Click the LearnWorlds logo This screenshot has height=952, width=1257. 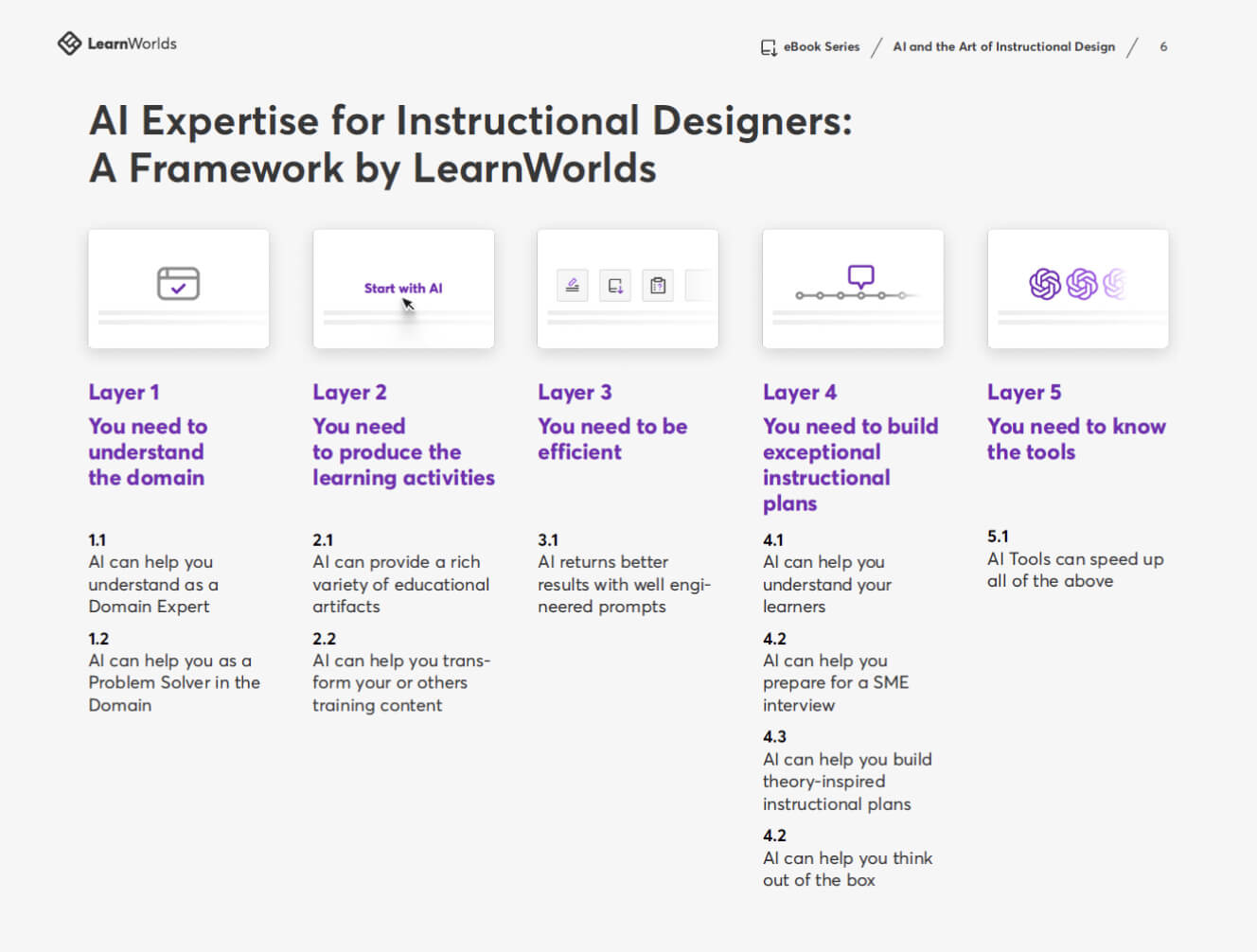point(116,44)
